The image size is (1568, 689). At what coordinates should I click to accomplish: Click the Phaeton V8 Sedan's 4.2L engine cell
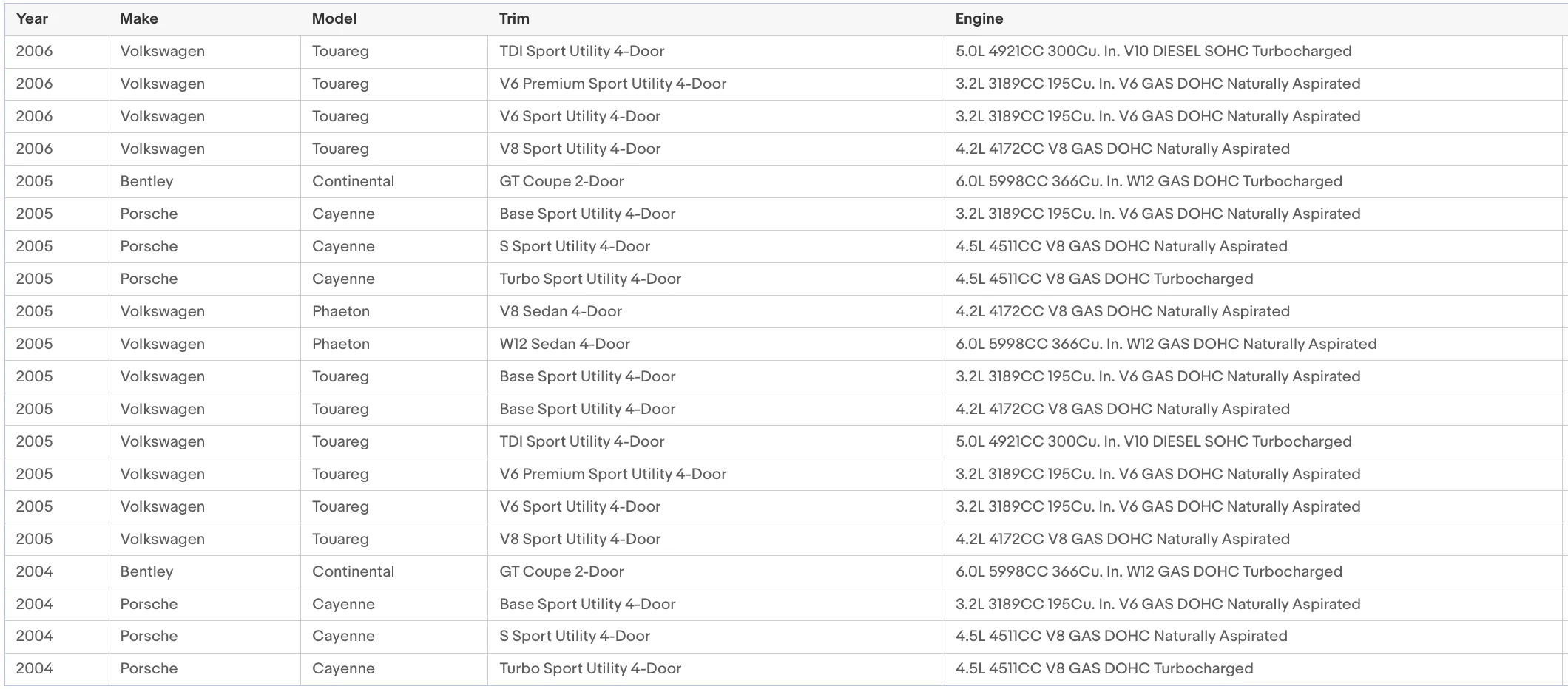[x=1123, y=311]
